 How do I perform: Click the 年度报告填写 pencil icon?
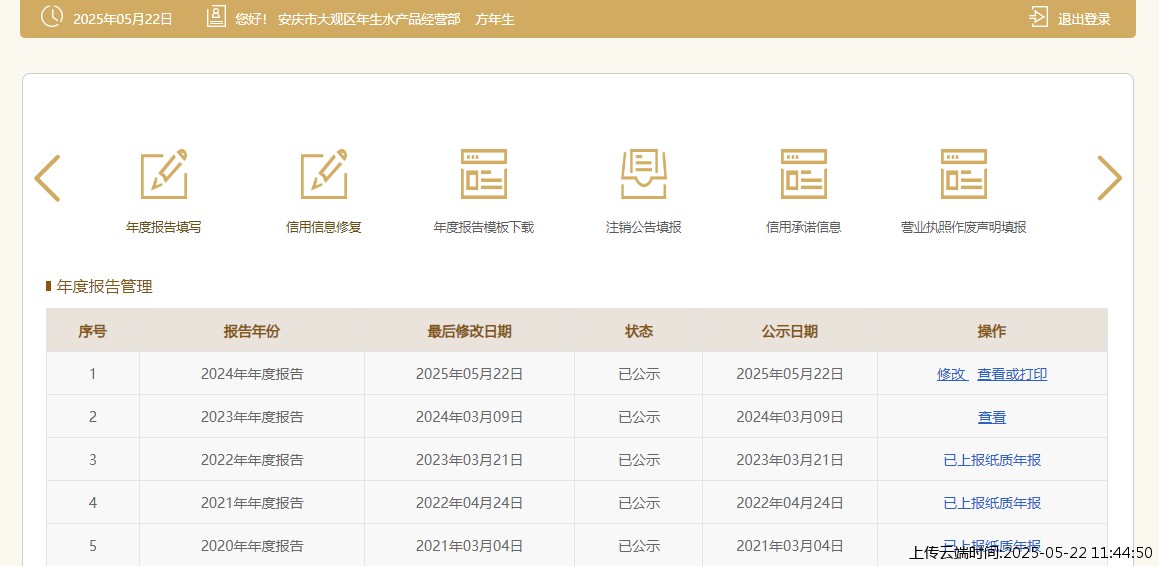click(x=163, y=174)
